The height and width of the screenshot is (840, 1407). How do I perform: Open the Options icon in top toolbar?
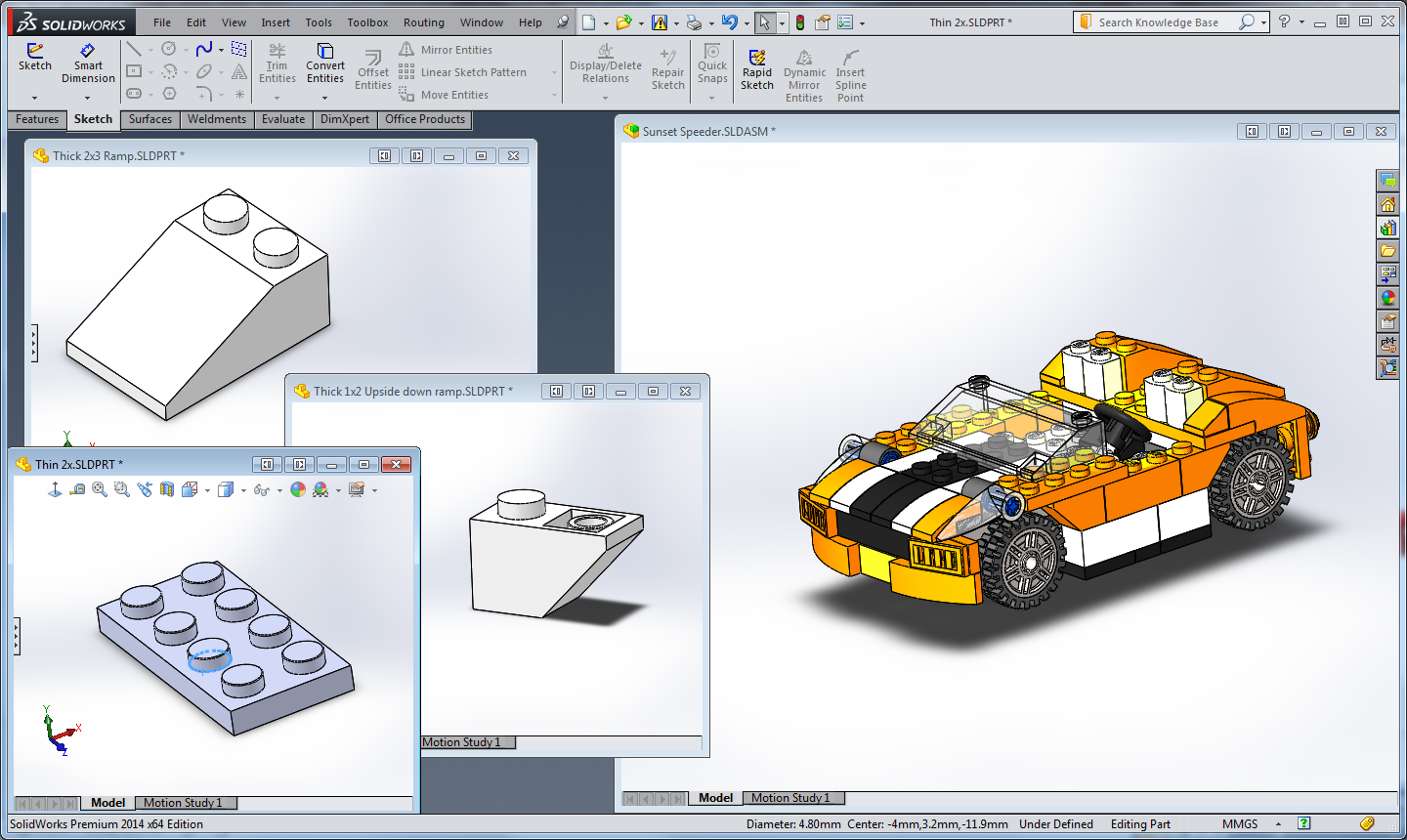[x=845, y=22]
